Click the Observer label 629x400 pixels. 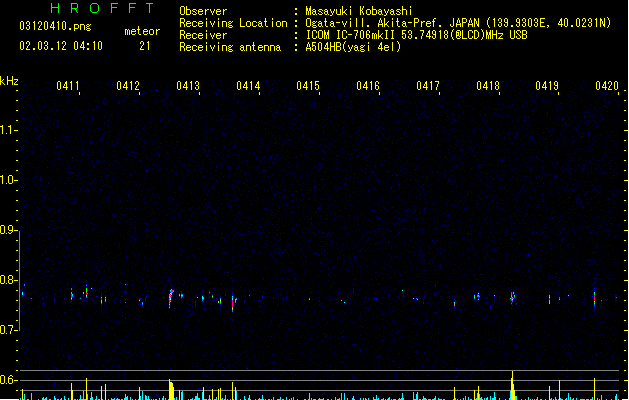click(203, 11)
